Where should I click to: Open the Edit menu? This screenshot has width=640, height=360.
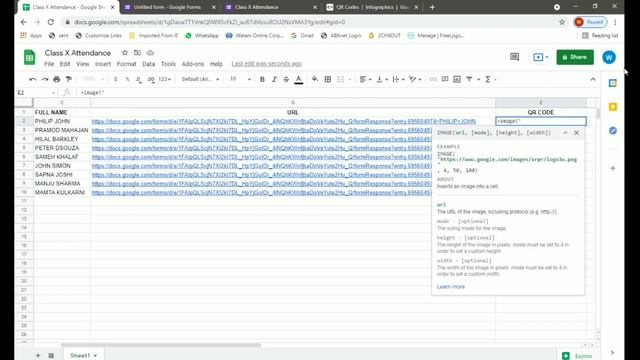(x=65, y=64)
